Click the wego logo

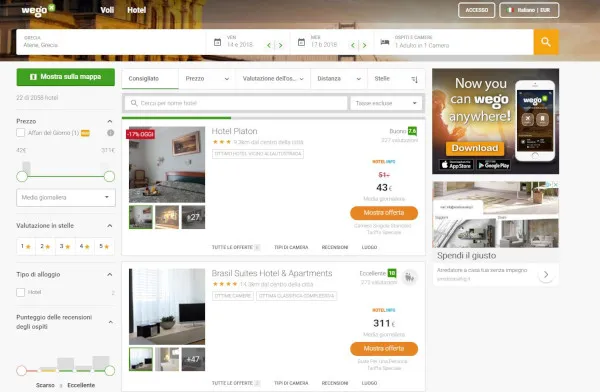pyautogui.click(x=38, y=10)
